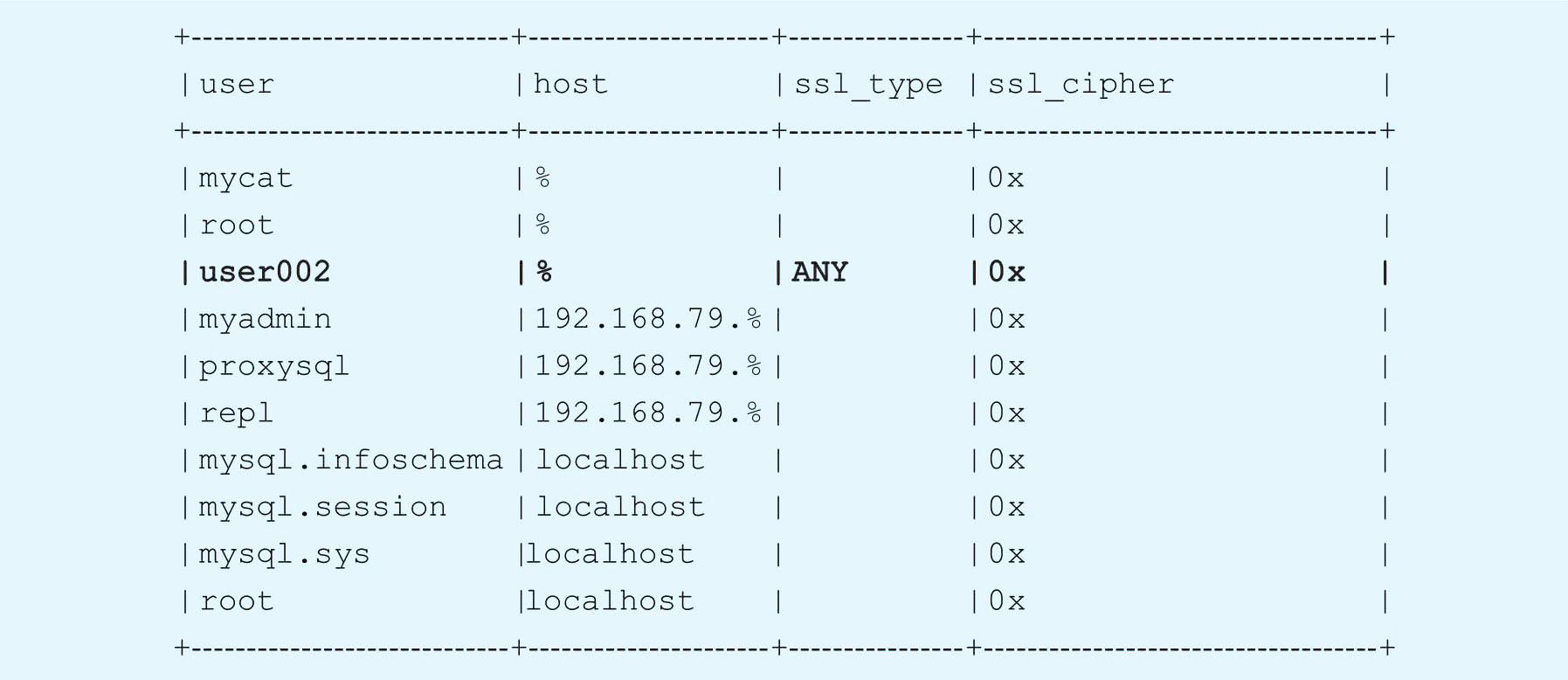This screenshot has height=680, width=1568.
Task: Select the 'proxysql' user entry
Action: point(274,367)
